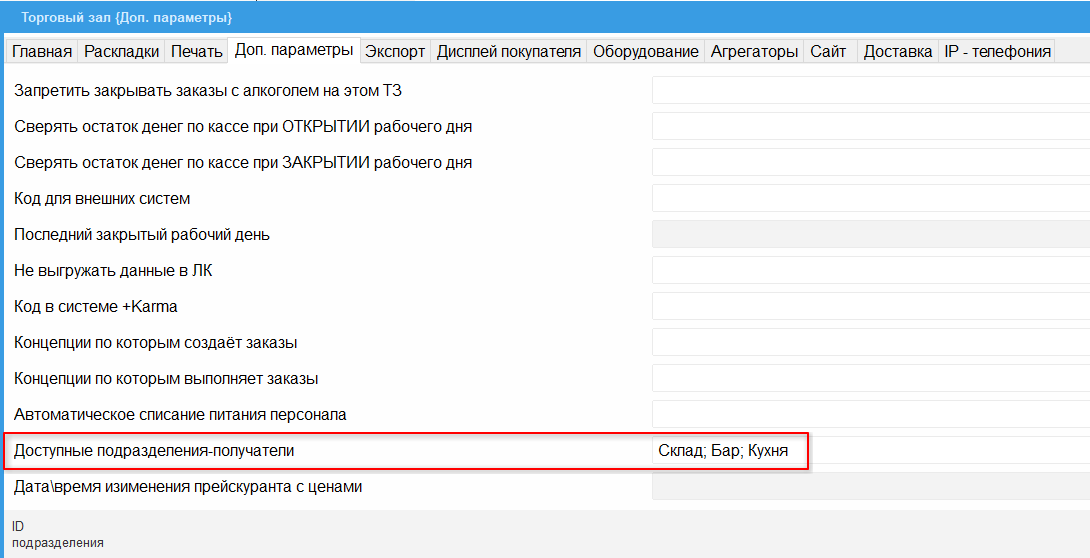This screenshot has height=558, width=1090.
Task: Select the Доп. параметры tab
Action: pyautogui.click(x=294, y=50)
